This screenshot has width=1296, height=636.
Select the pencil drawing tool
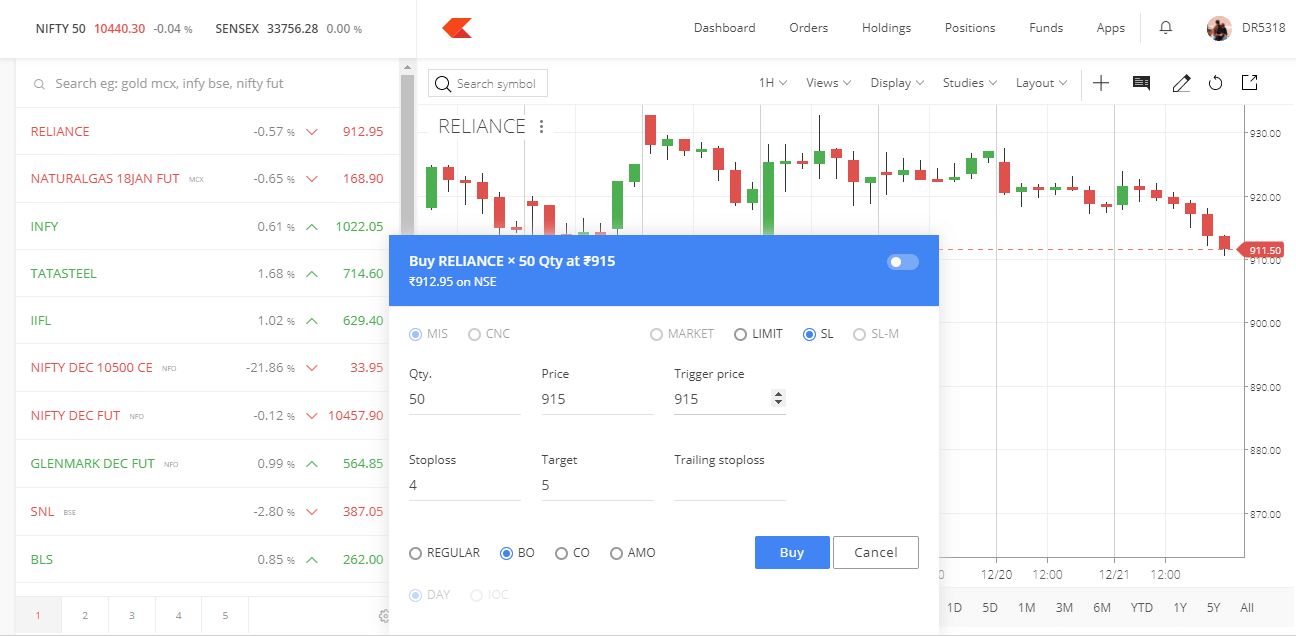click(1181, 83)
